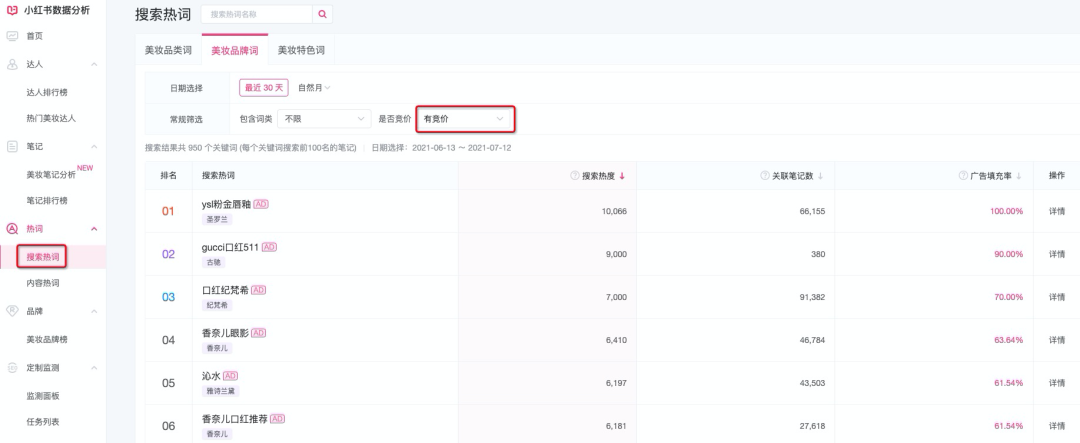Click 详情 for 口红纪梵希 row
The image size is (1080, 443).
pyautogui.click(x=1057, y=297)
